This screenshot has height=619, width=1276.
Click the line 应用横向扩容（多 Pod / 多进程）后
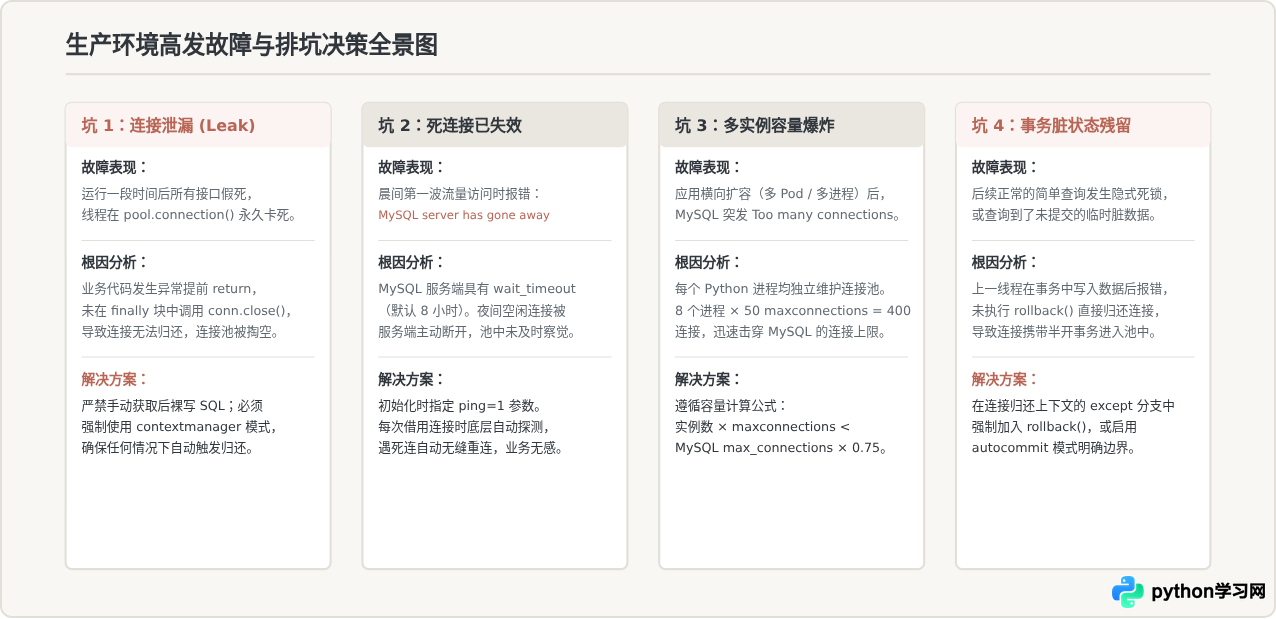point(781,194)
